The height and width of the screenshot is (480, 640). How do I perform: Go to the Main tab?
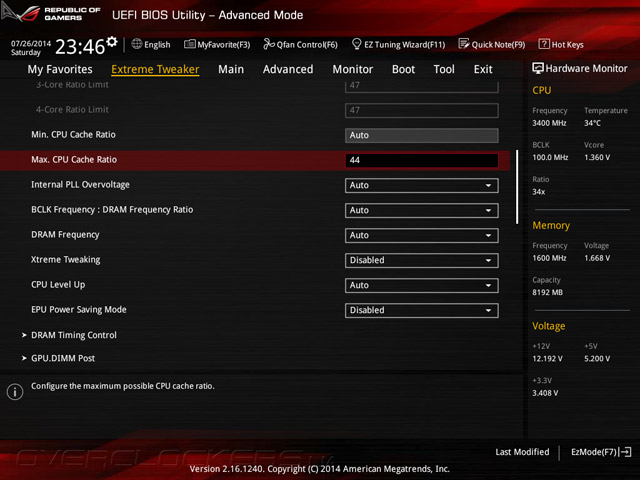[x=231, y=69]
